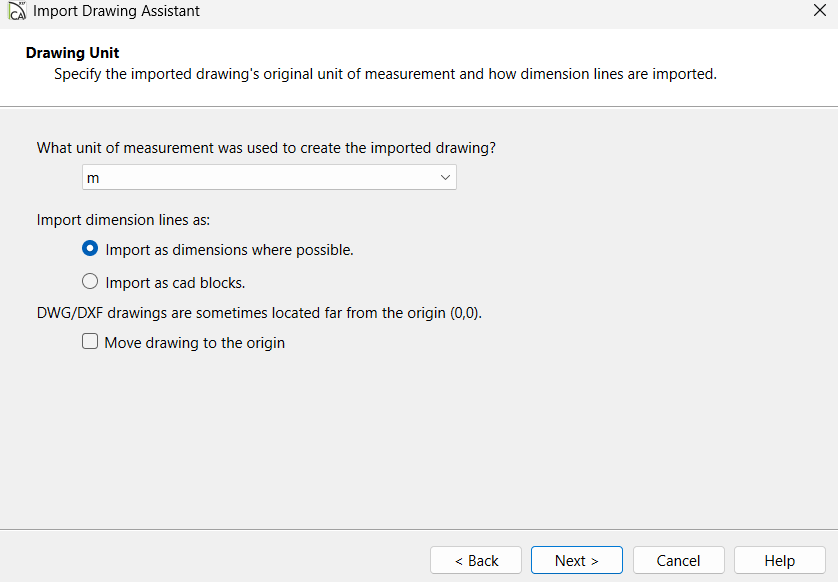Click the application icon in the title bar
838x582 pixels.
click(x=17, y=12)
